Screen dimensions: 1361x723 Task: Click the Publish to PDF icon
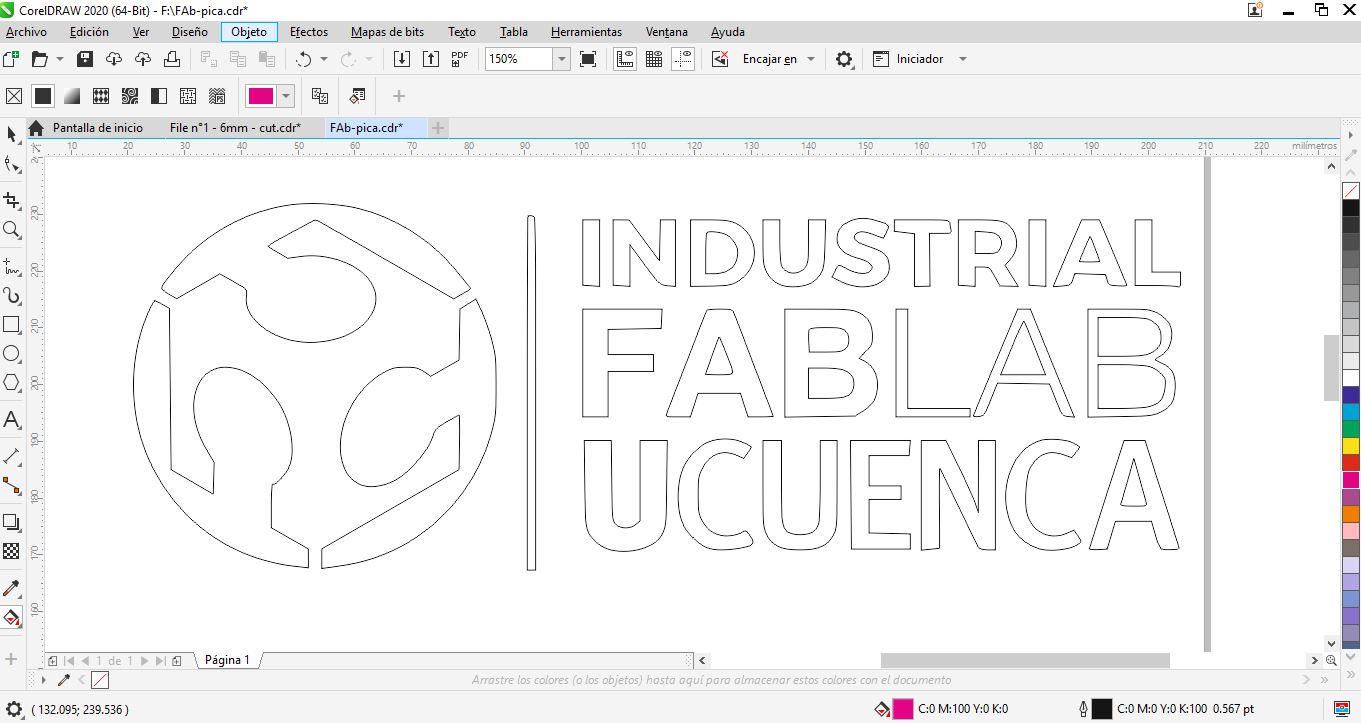(460, 59)
